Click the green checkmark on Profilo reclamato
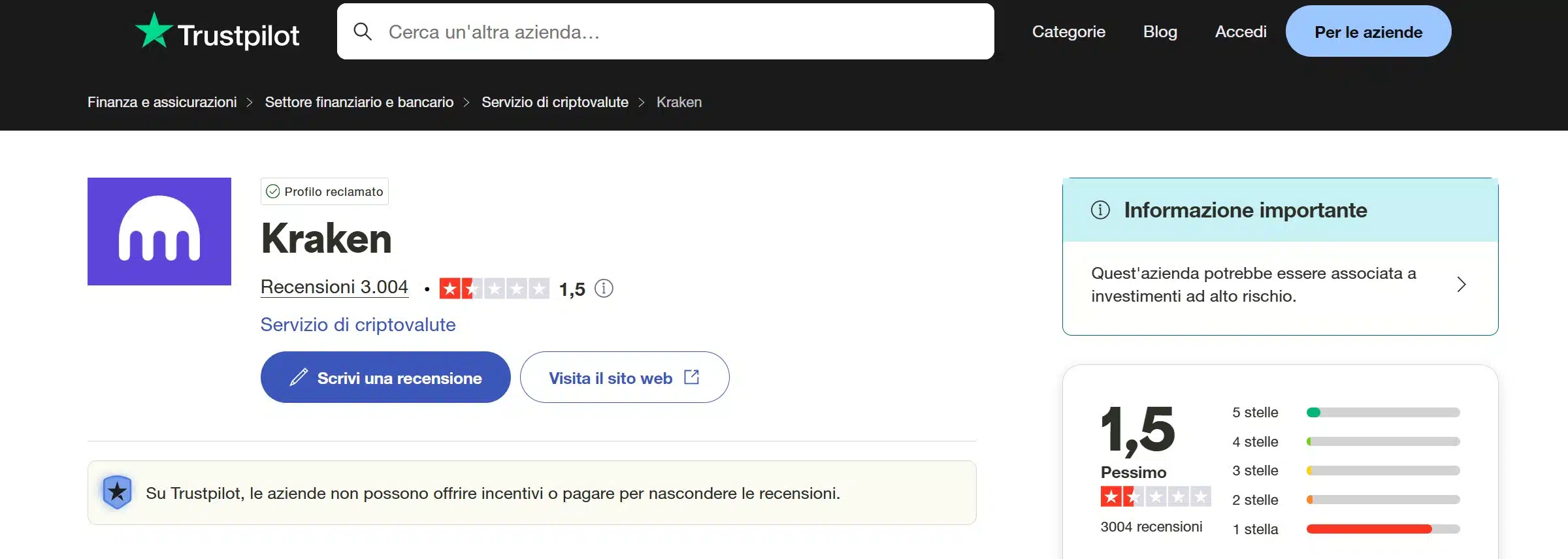This screenshot has width=1568, height=559. 272,191
